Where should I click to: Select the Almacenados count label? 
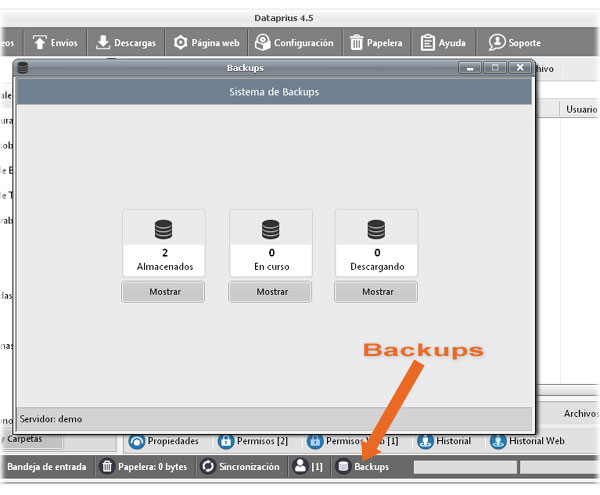(x=165, y=253)
